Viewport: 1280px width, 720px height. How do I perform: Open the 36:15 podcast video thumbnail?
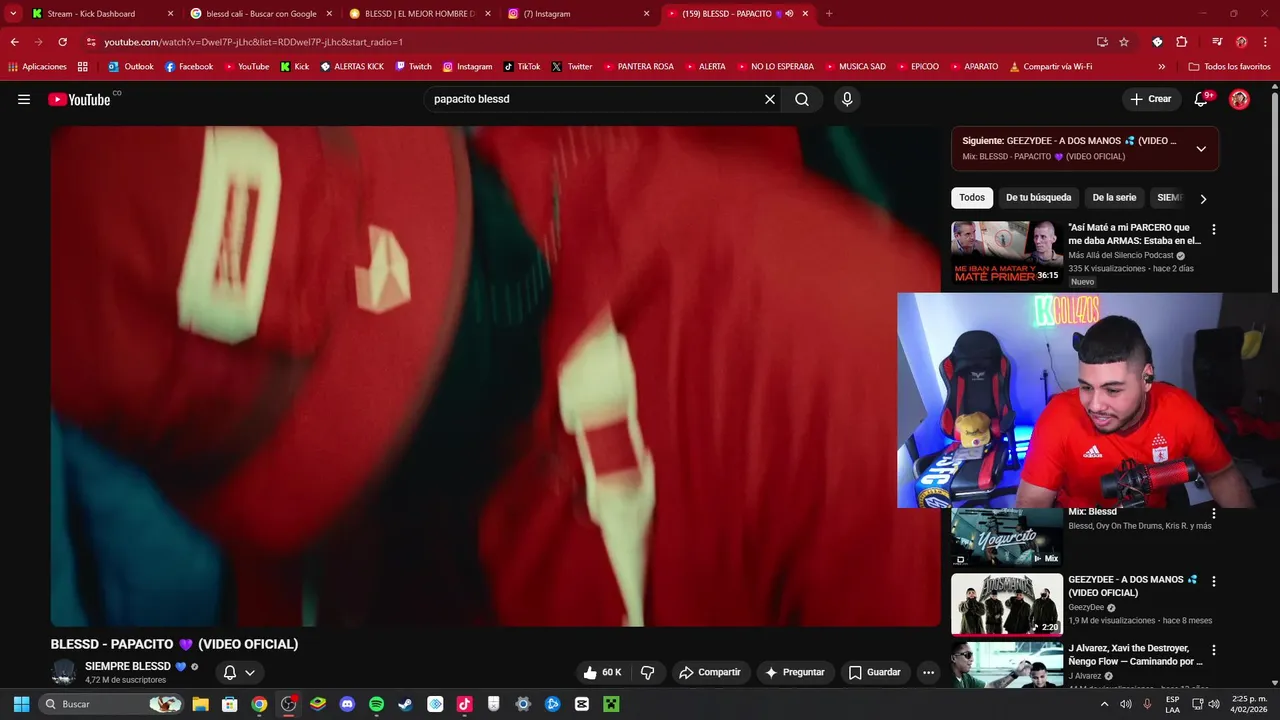[x=1007, y=254]
